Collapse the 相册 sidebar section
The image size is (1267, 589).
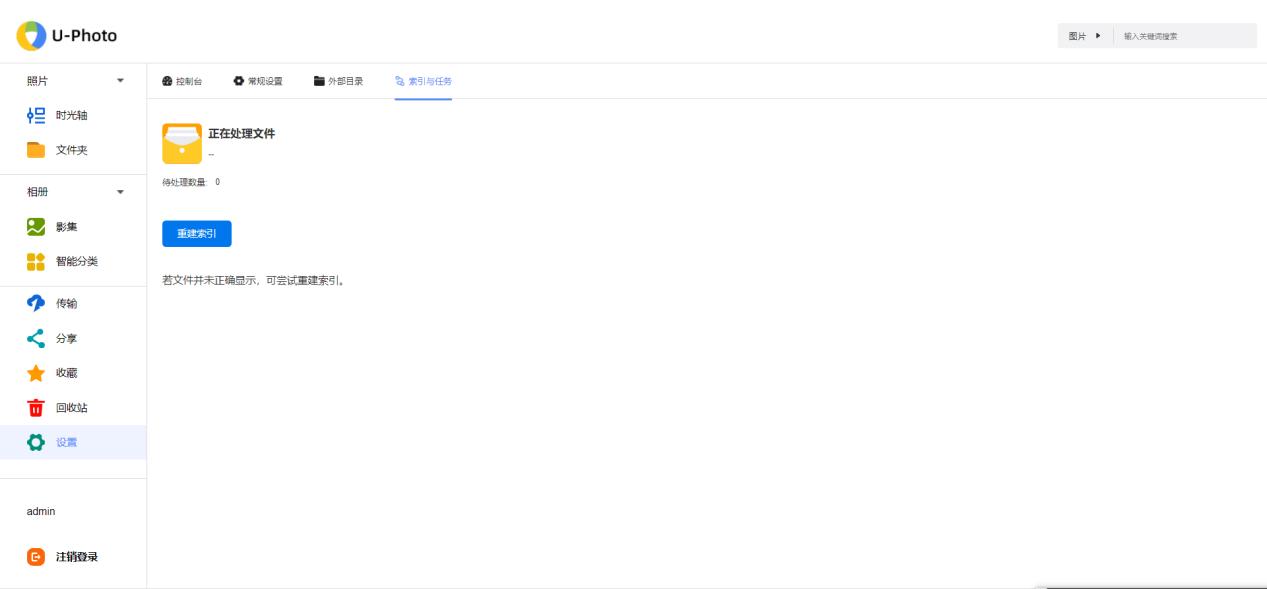pos(121,191)
